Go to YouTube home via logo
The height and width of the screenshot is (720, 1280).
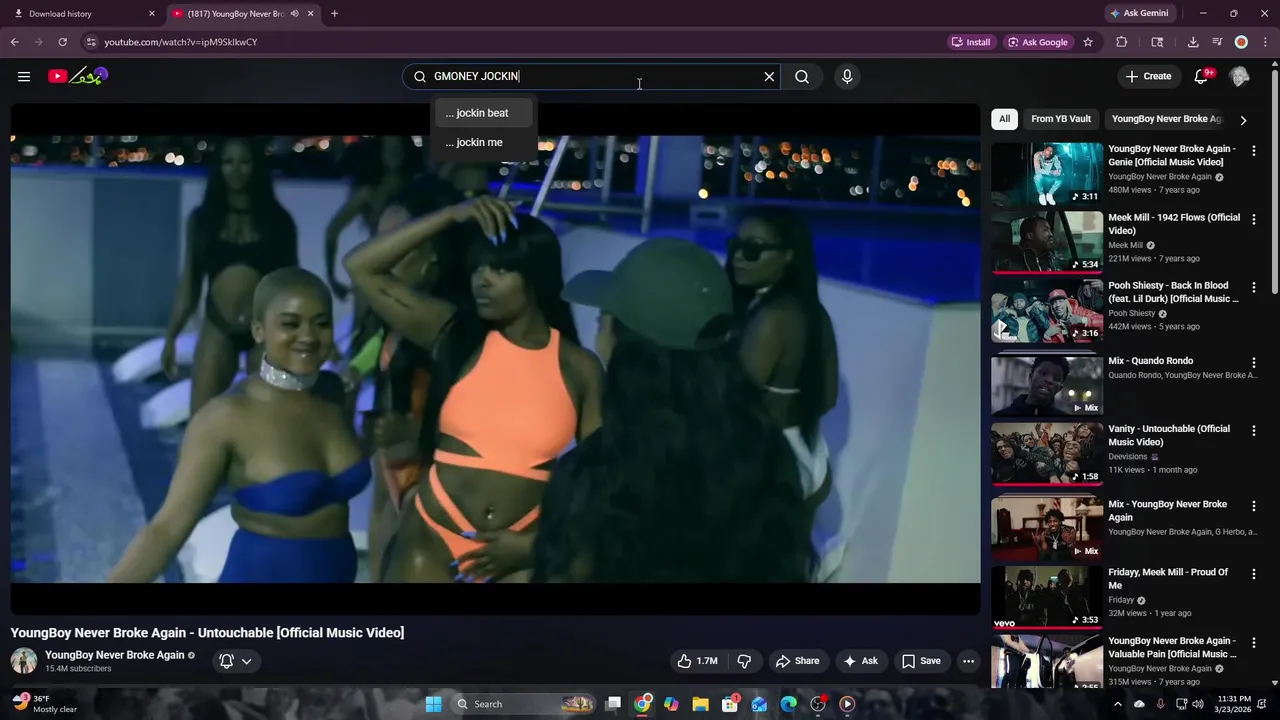(78, 76)
